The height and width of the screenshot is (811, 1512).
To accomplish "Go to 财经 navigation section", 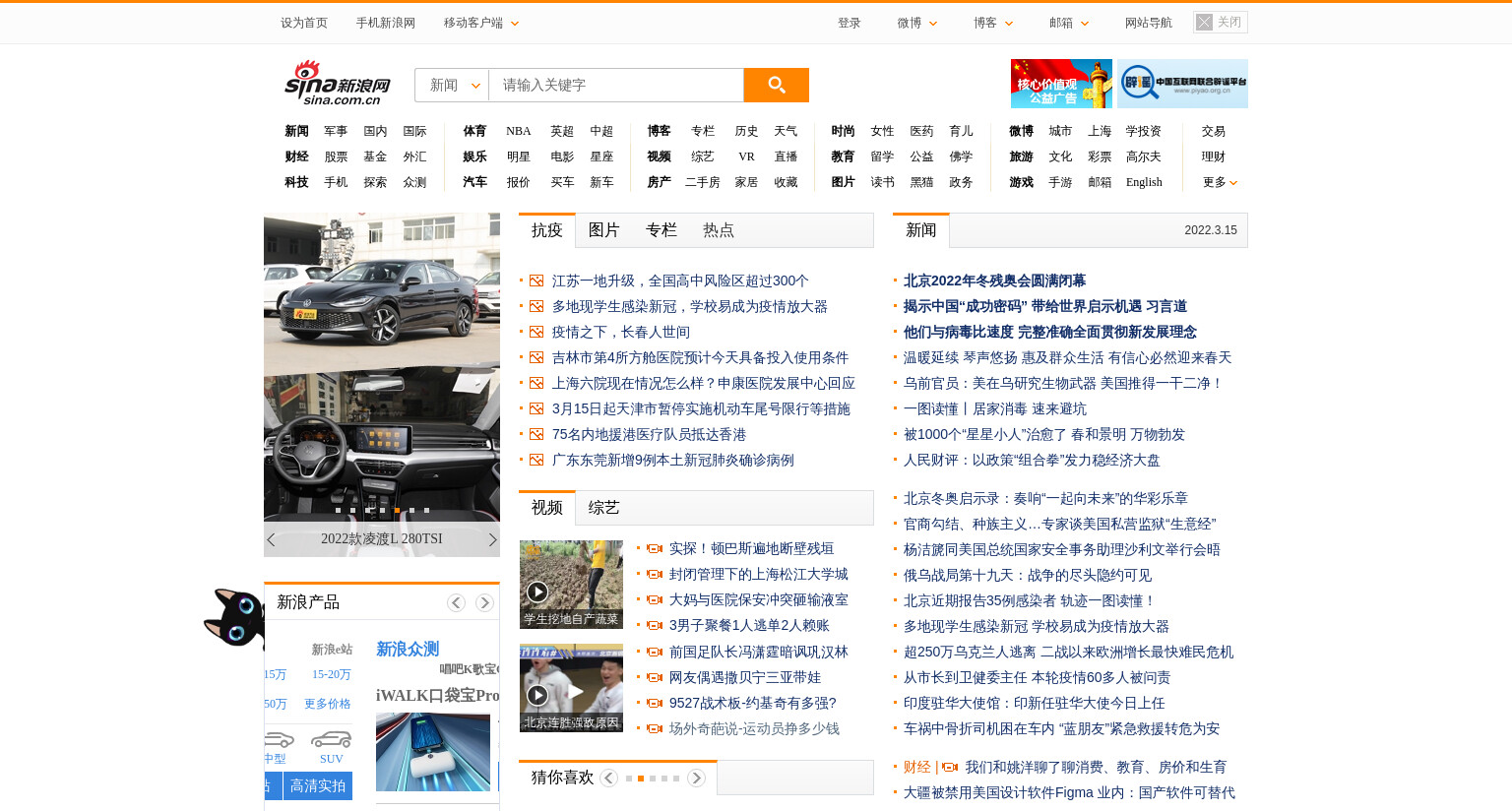I will tap(296, 156).
